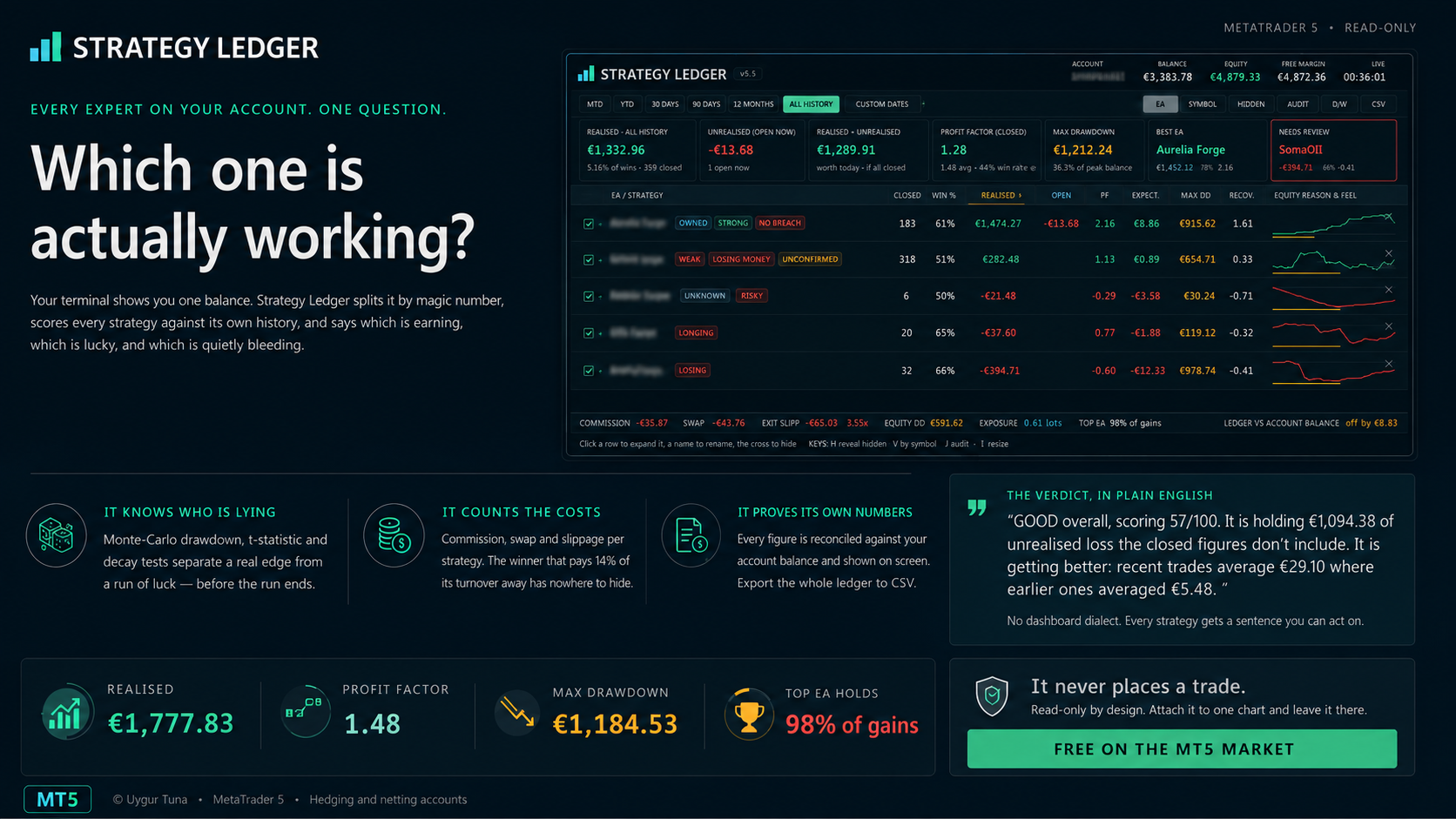Select the 30 DAYS period tab
Image resolution: width=1456 pixels, height=819 pixels.
665,104
